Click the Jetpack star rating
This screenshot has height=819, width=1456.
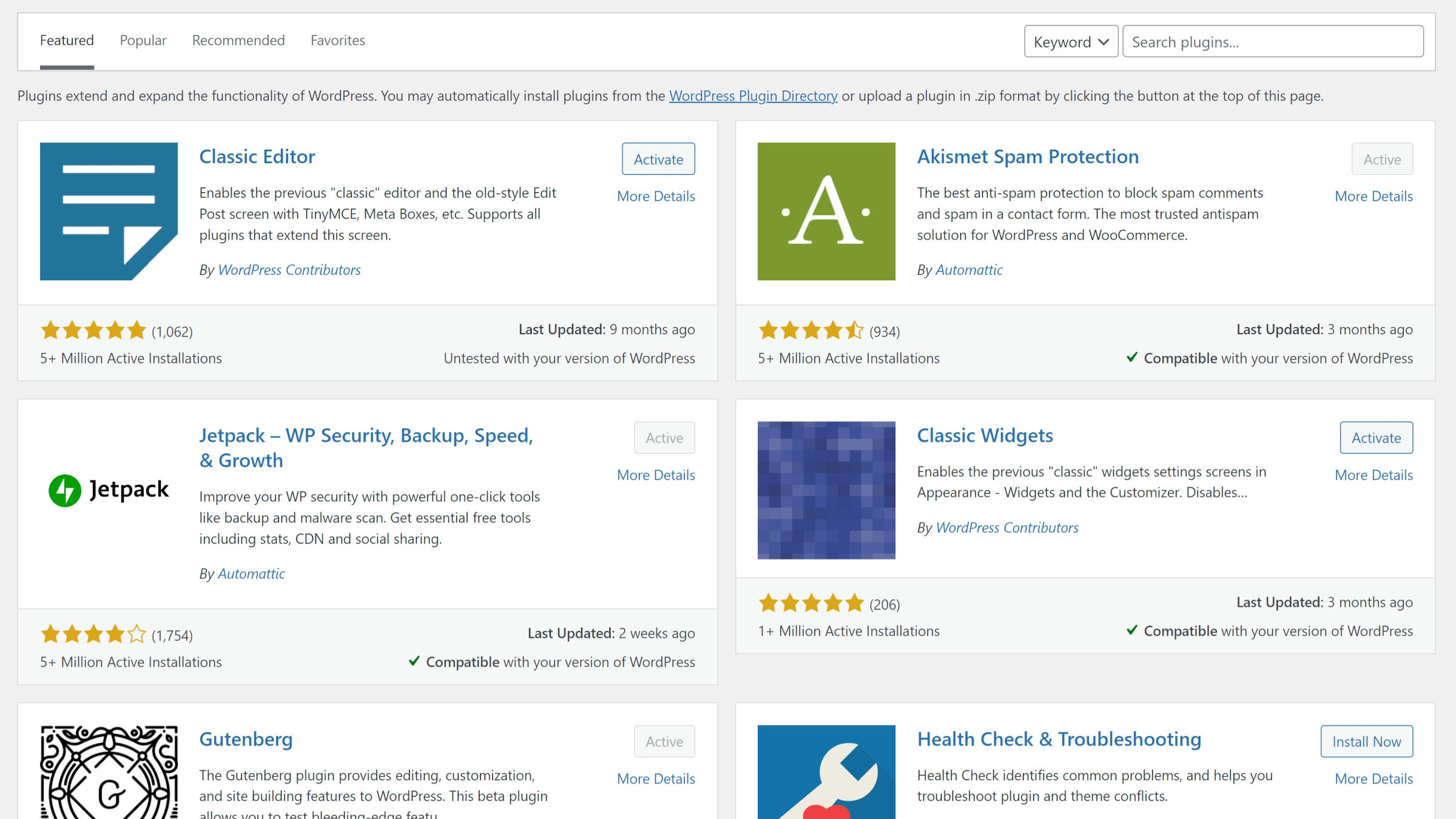click(93, 635)
